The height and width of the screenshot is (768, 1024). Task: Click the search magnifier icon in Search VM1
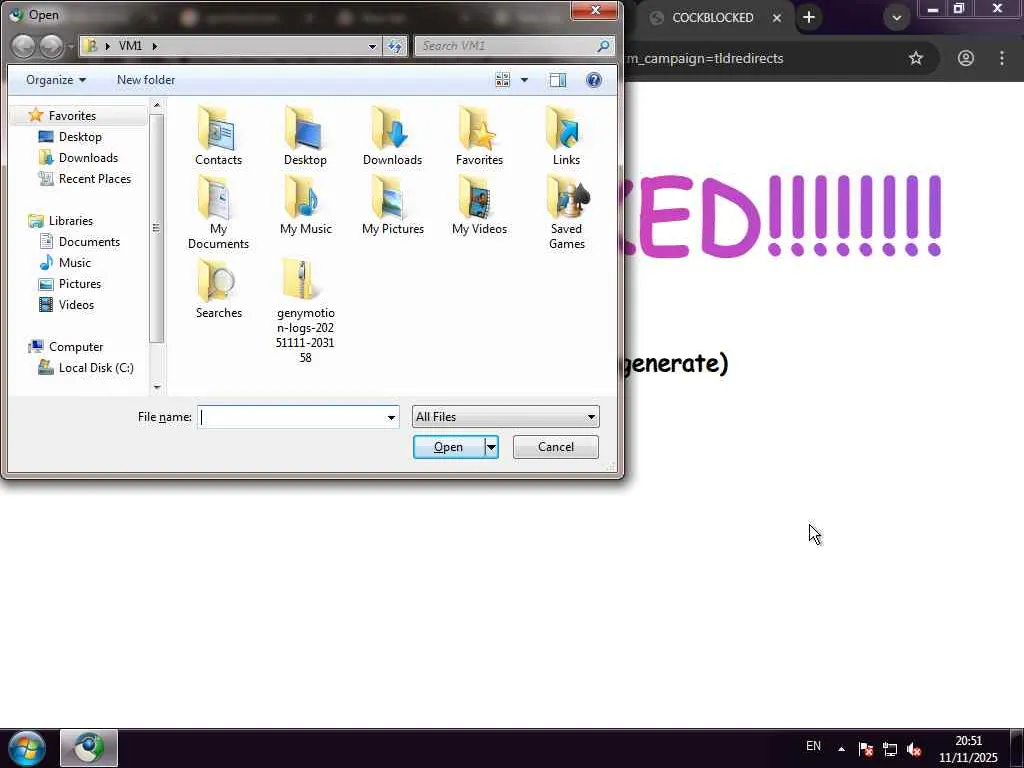[603, 46]
